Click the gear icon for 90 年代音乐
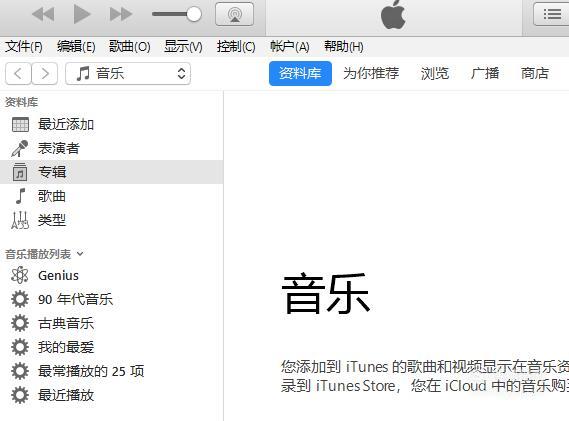Screen dimensions: 569x421 (20, 299)
